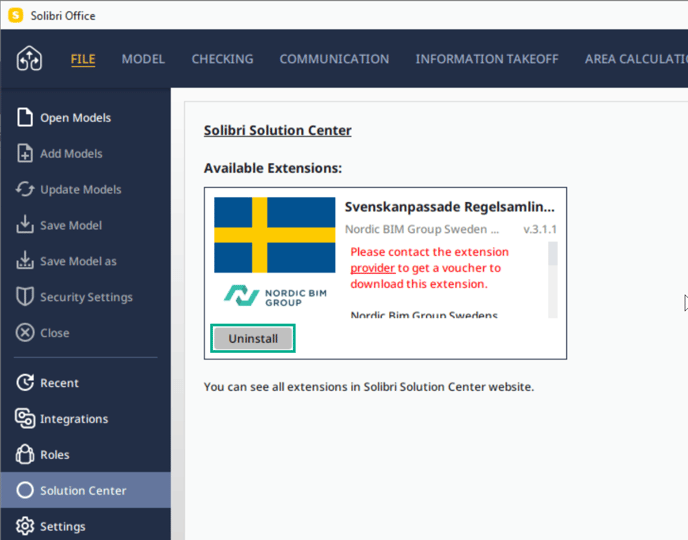The image size is (688, 540).
Task: Select the Add Models label
Action: pos(71,154)
